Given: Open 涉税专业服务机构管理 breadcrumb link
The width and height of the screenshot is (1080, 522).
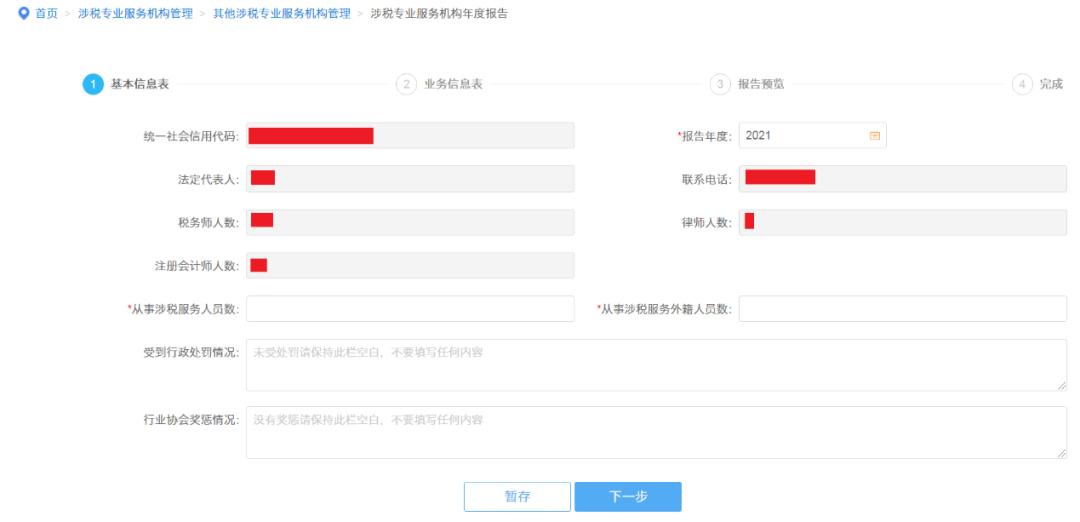Looking at the screenshot, I should coord(138,11).
